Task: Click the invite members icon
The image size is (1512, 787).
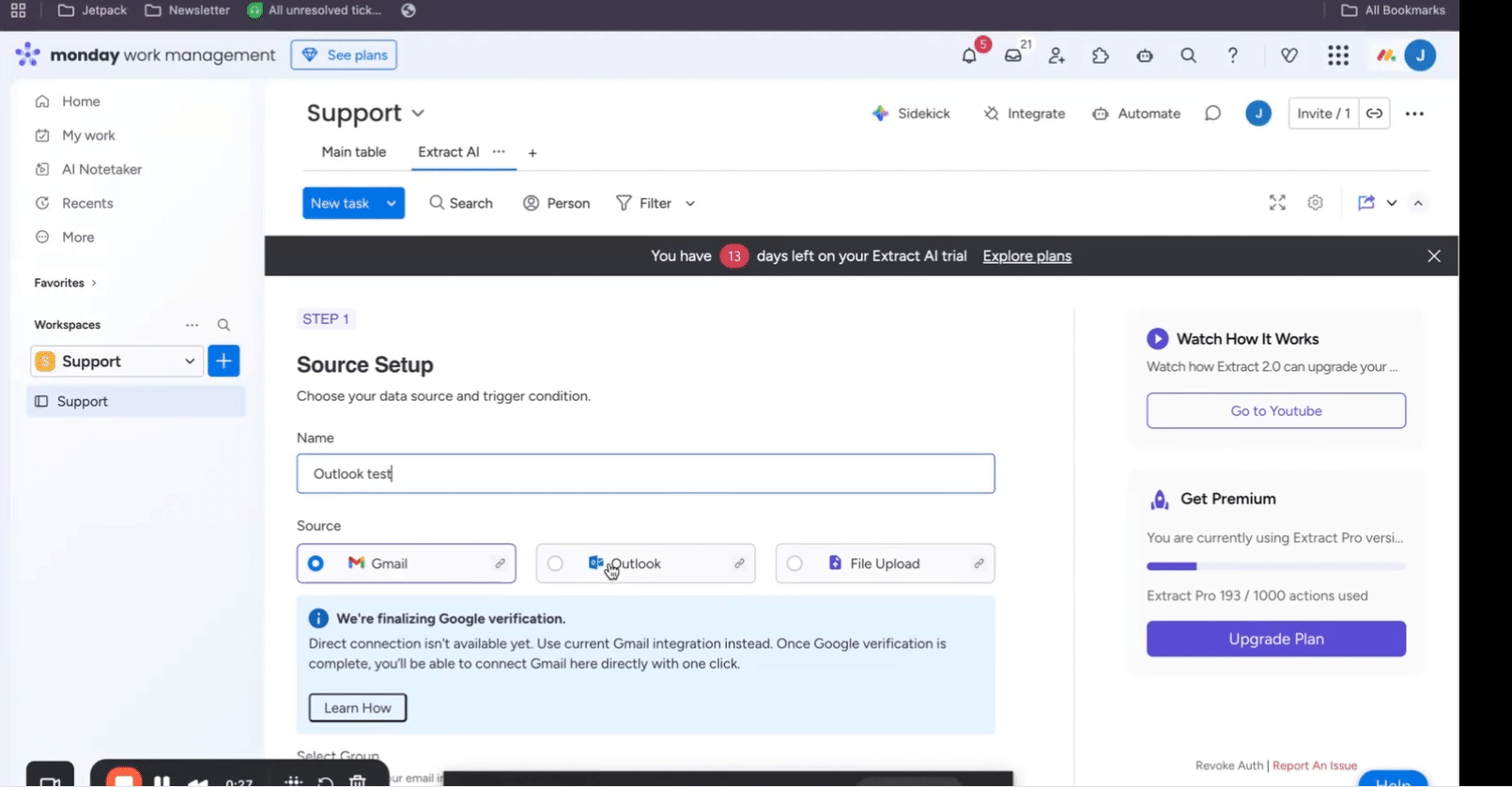Action: [x=1057, y=55]
